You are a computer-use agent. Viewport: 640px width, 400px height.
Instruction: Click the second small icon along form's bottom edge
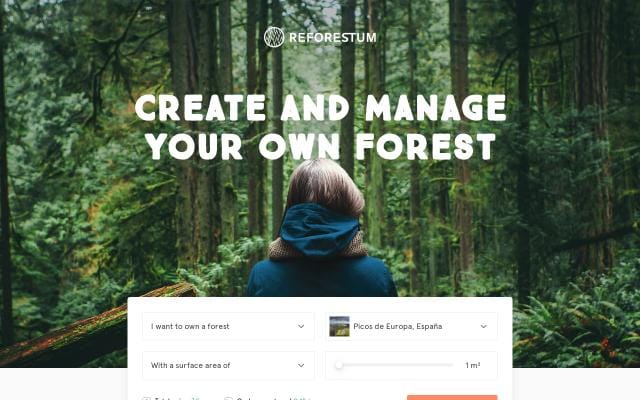tap(228, 398)
